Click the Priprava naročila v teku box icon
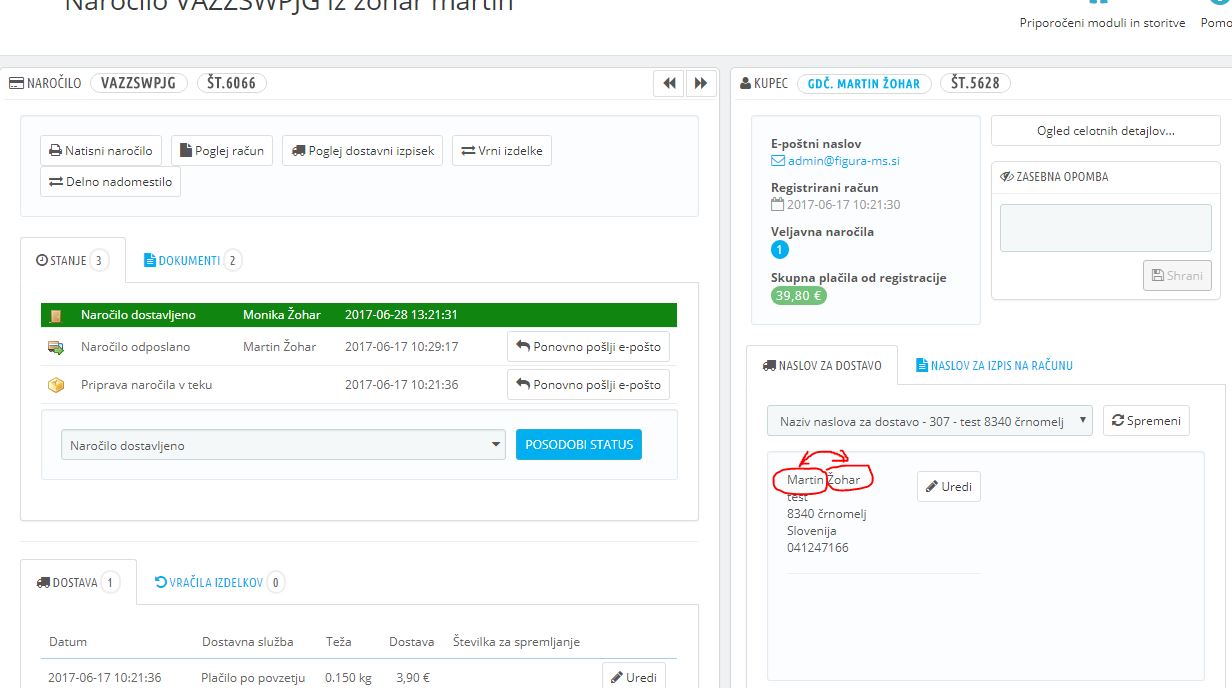 (x=56, y=385)
